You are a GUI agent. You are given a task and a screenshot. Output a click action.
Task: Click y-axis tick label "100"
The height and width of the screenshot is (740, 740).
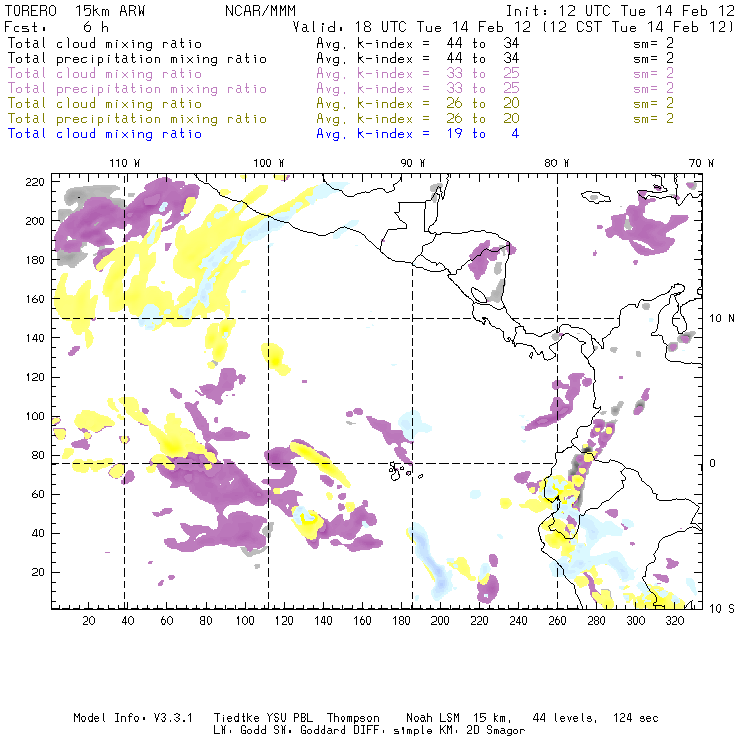[x=35, y=416]
